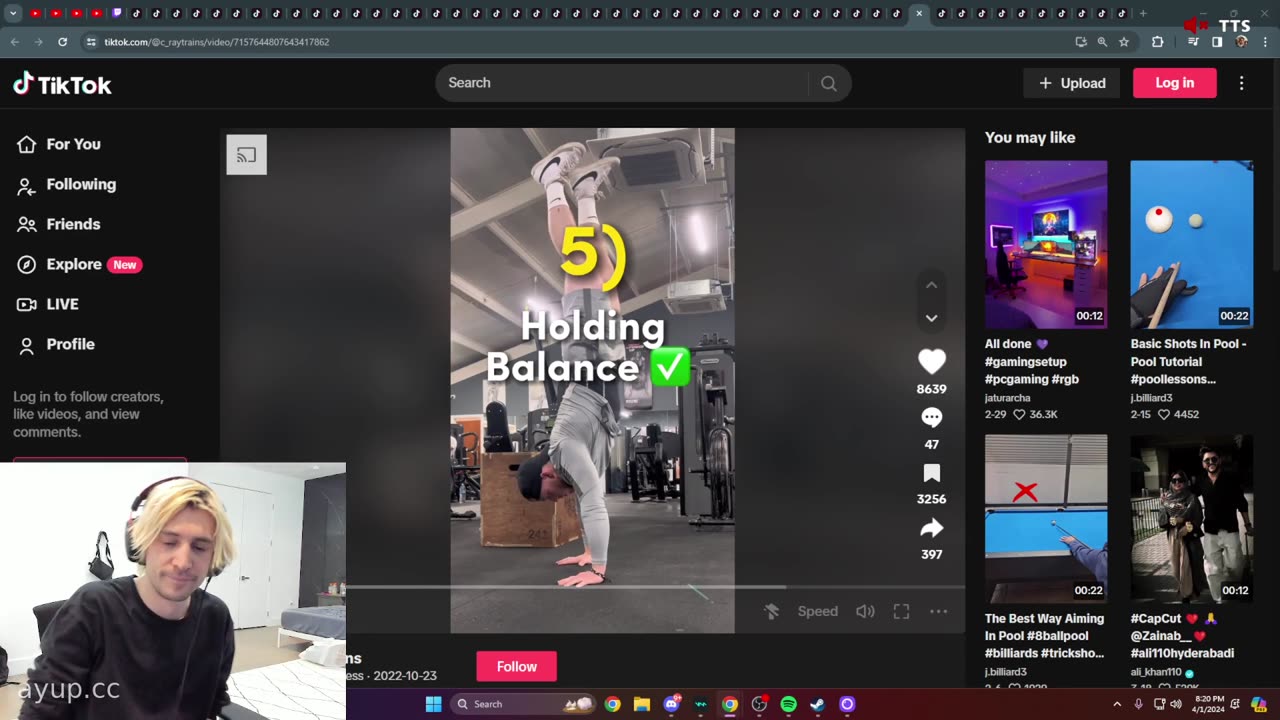This screenshot has width=1280, height=720.
Task: Open the tab search dropdown arrow
Action: (13, 14)
